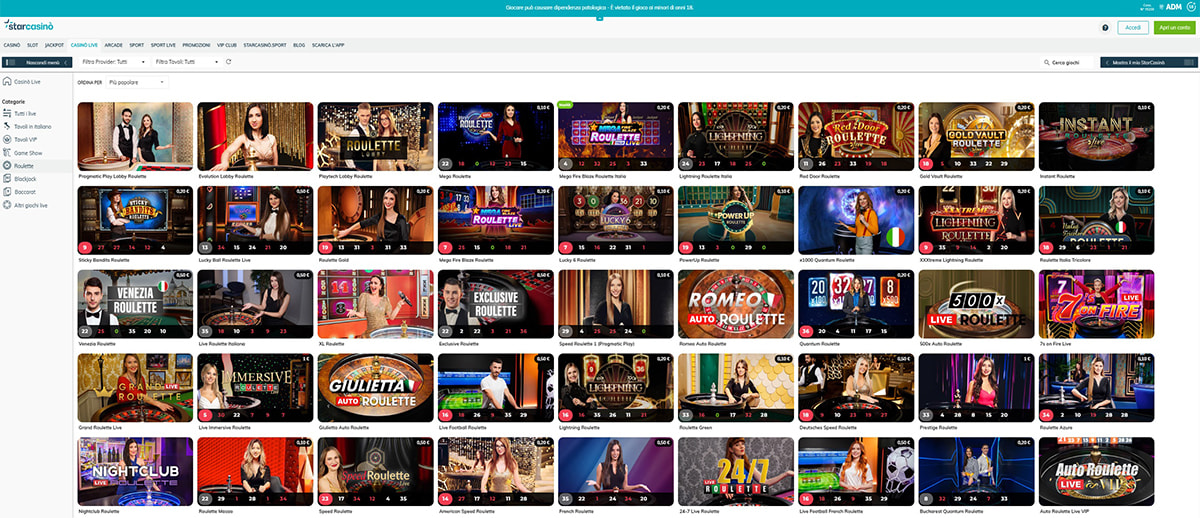The width and height of the screenshot is (1200, 518).
Task: Open Romeo Auto Roulette thumbnail
Action: click(736, 304)
